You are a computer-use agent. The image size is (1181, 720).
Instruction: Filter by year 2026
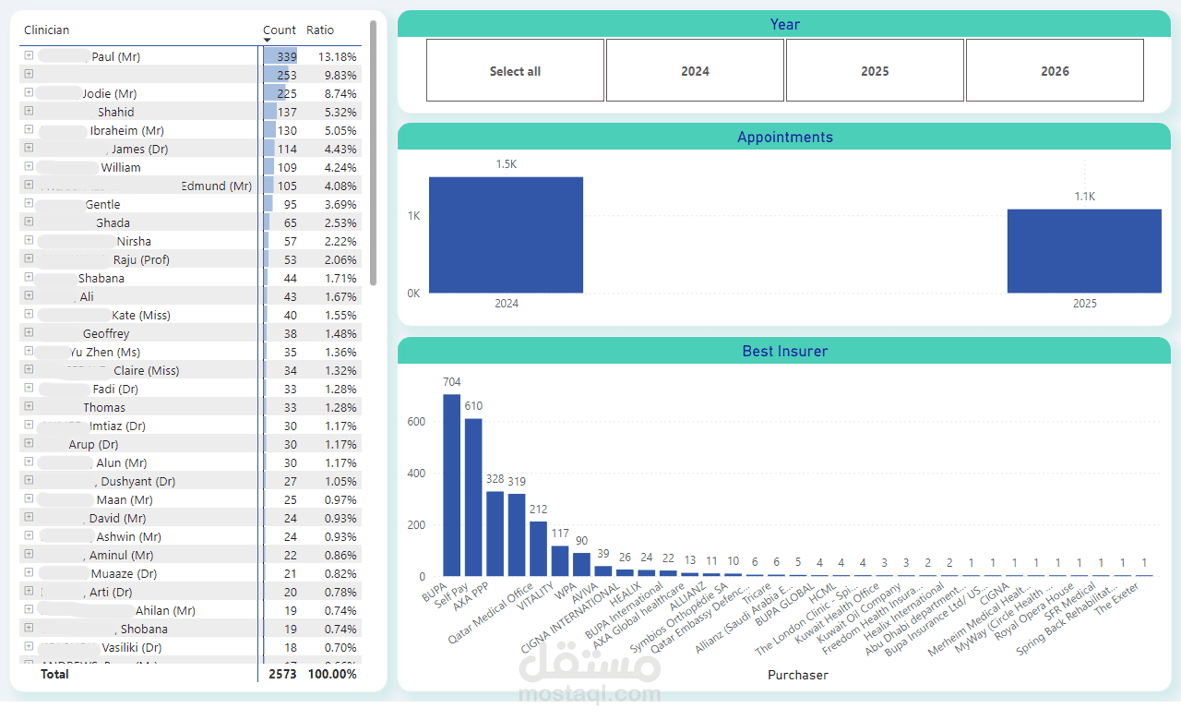[x=1054, y=71]
